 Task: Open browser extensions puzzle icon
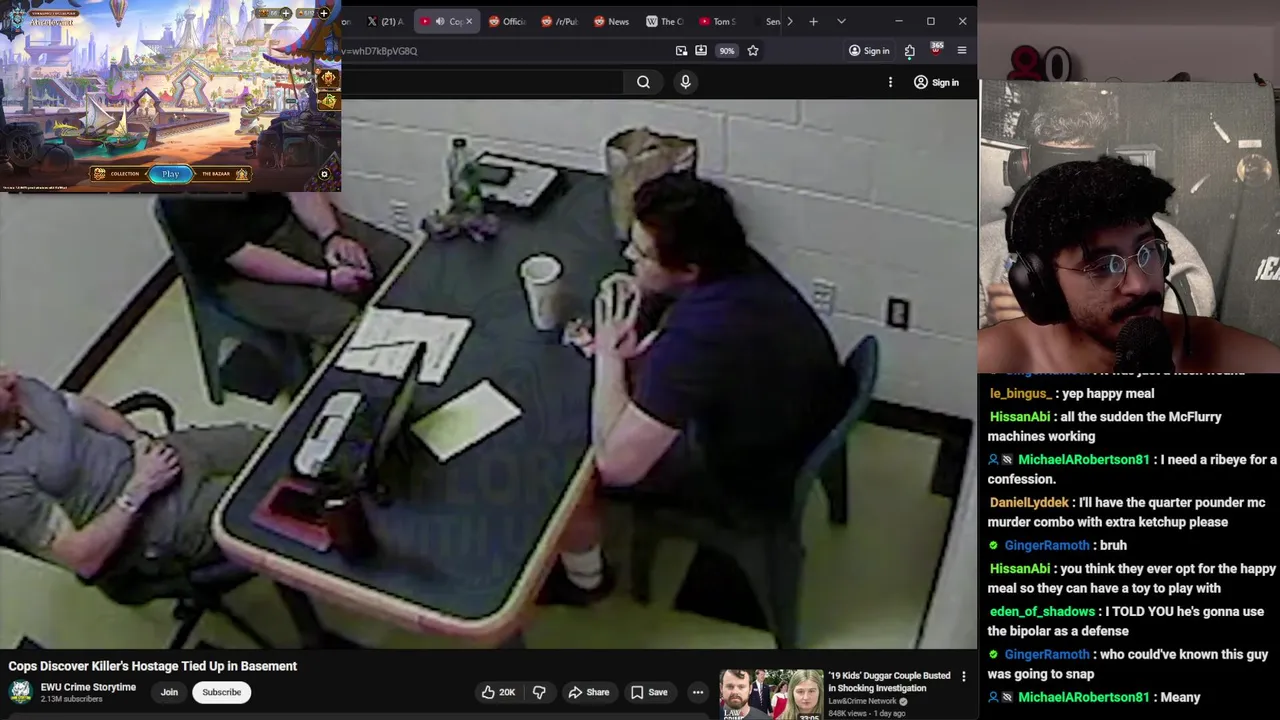pyautogui.click(x=909, y=51)
